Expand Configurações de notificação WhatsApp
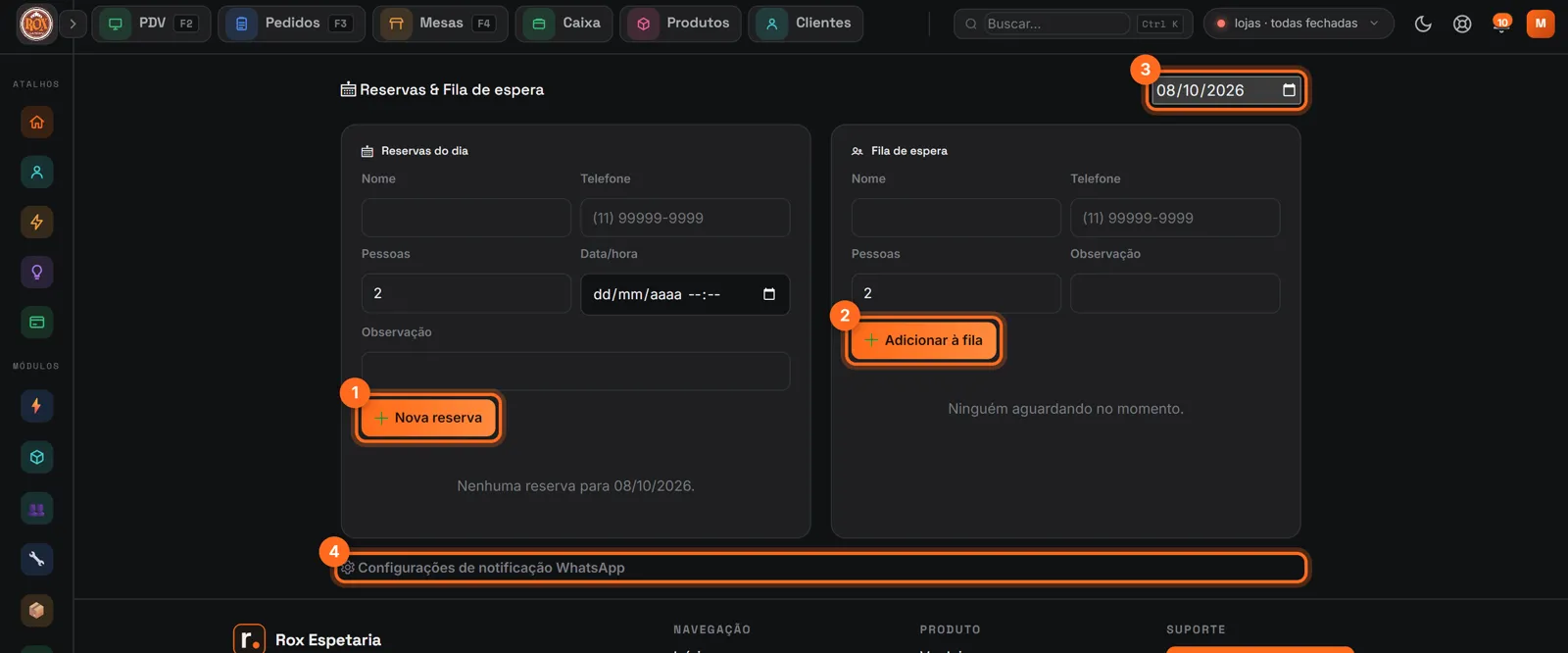Viewport: 1568px width, 653px height. click(x=821, y=568)
